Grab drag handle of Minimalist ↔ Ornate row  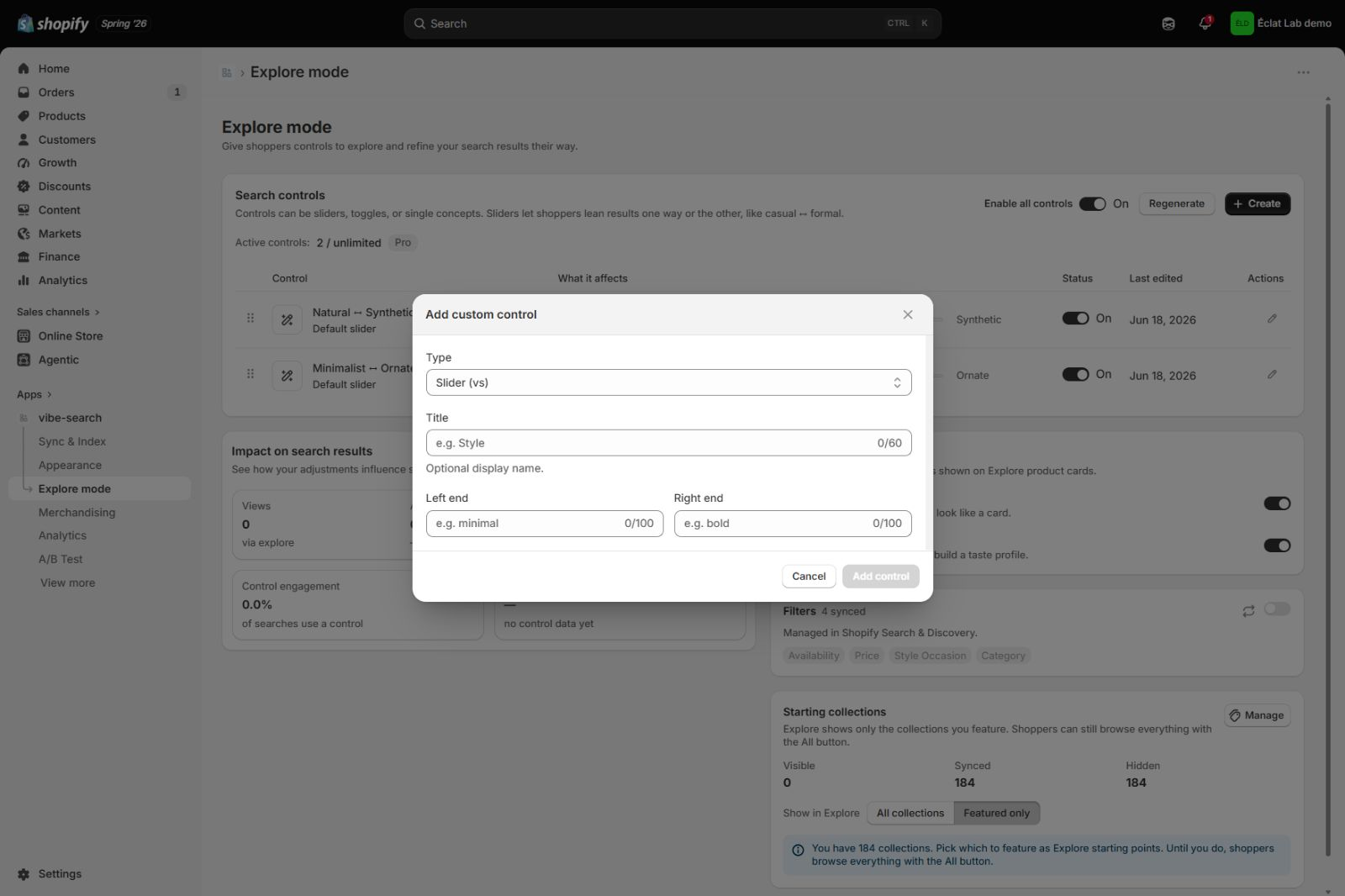(251, 373)
